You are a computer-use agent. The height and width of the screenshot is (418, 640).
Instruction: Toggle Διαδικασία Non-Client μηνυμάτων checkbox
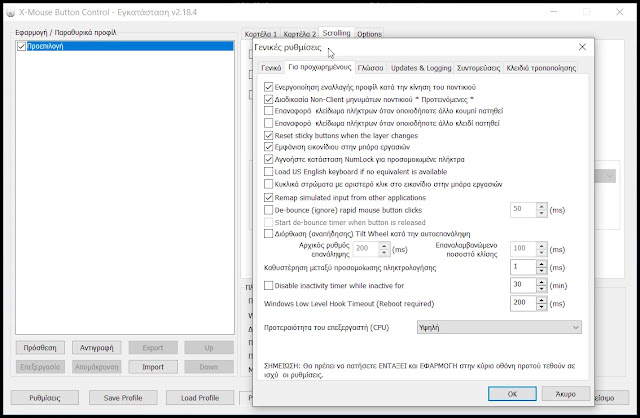pyautogui.click(x=268, y=99)
